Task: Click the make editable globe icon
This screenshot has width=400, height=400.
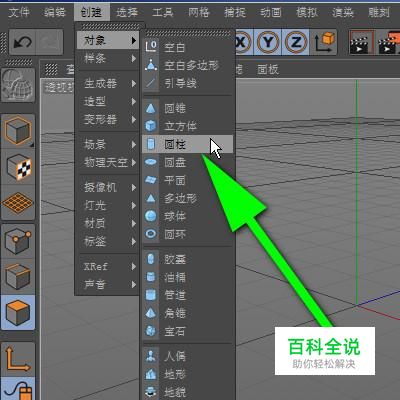Action: [x=18, y=85]
